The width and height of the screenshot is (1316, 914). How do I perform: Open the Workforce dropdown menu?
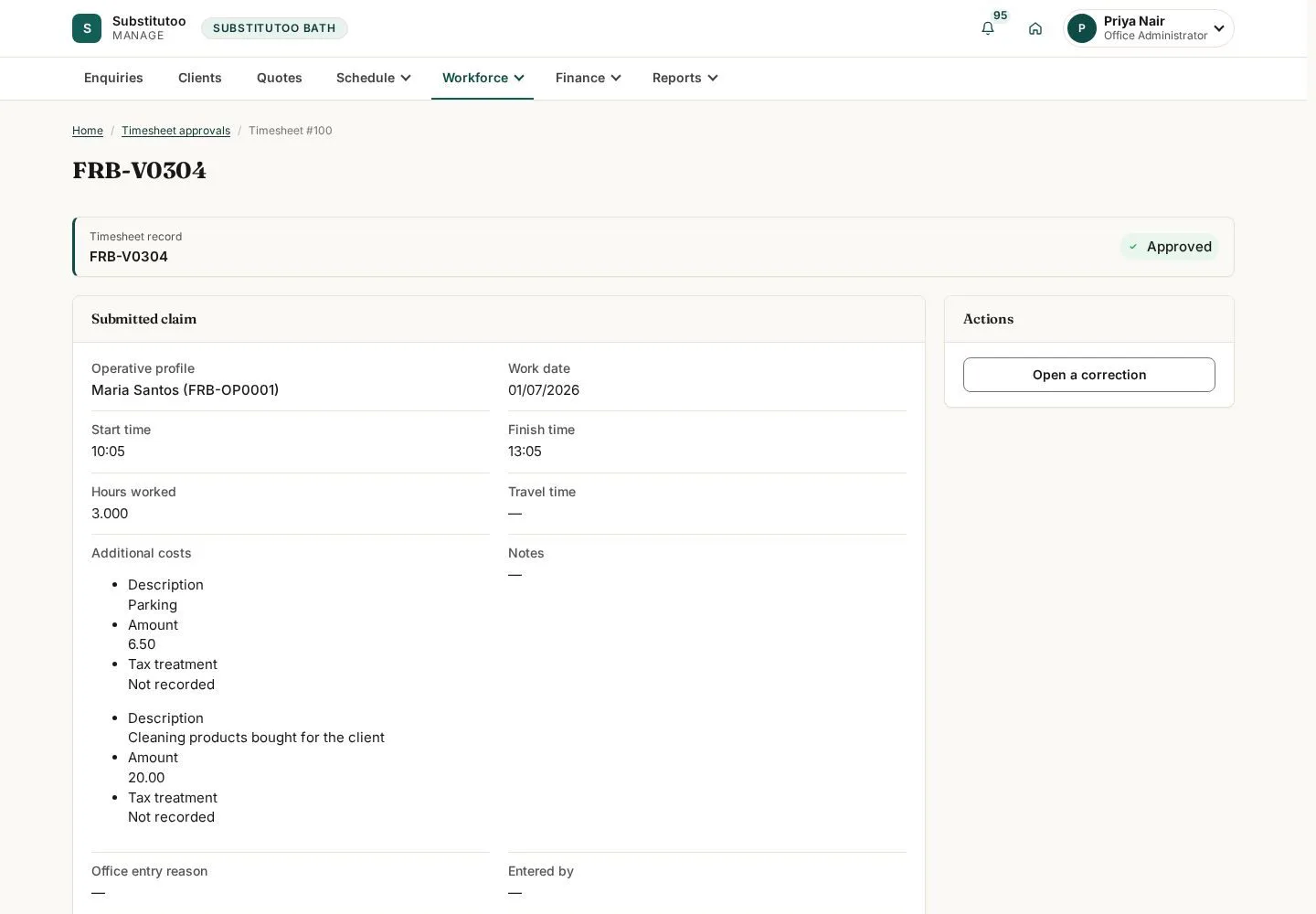[483, 78]
